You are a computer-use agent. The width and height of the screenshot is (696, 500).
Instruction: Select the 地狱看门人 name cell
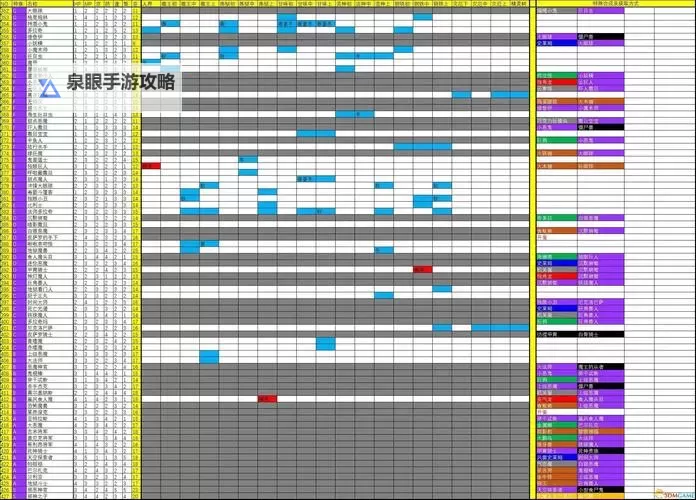[50, 289]
